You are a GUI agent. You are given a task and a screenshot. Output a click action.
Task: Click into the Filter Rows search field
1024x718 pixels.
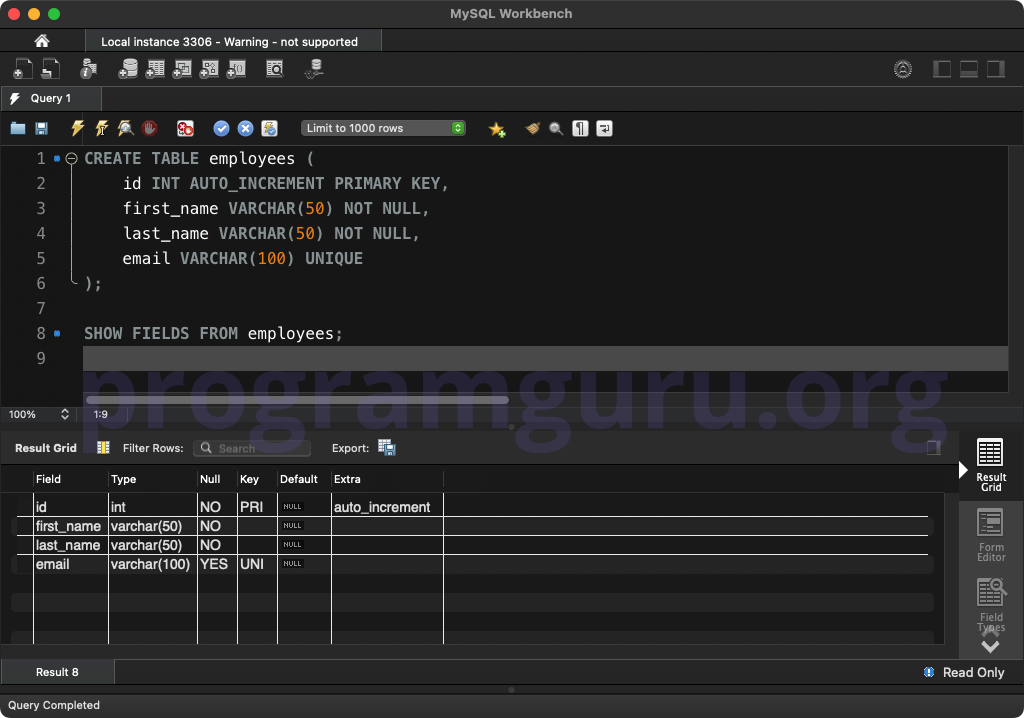pos(252,448)
